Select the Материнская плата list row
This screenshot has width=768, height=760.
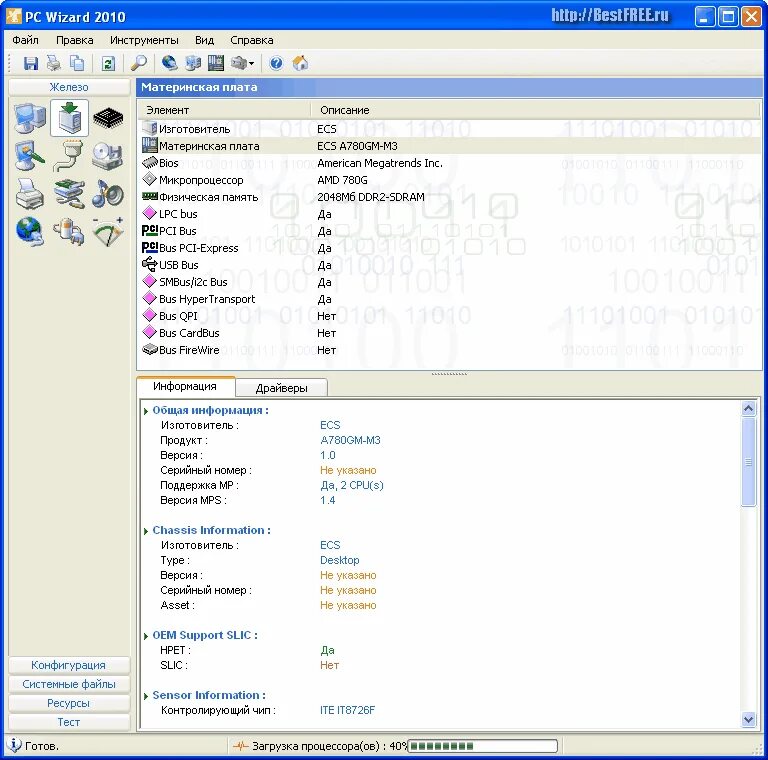point(450,146)
